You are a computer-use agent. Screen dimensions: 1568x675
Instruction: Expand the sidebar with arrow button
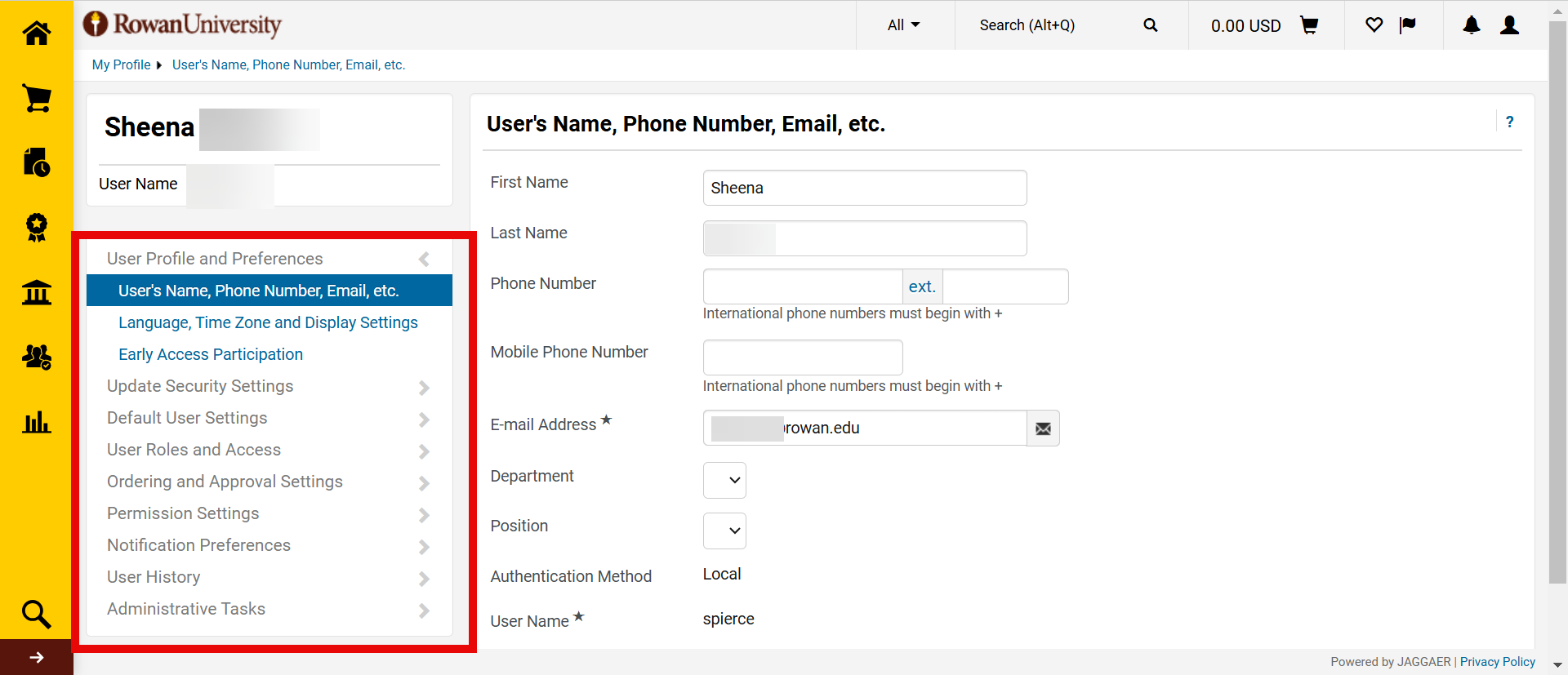click(36, 657)
